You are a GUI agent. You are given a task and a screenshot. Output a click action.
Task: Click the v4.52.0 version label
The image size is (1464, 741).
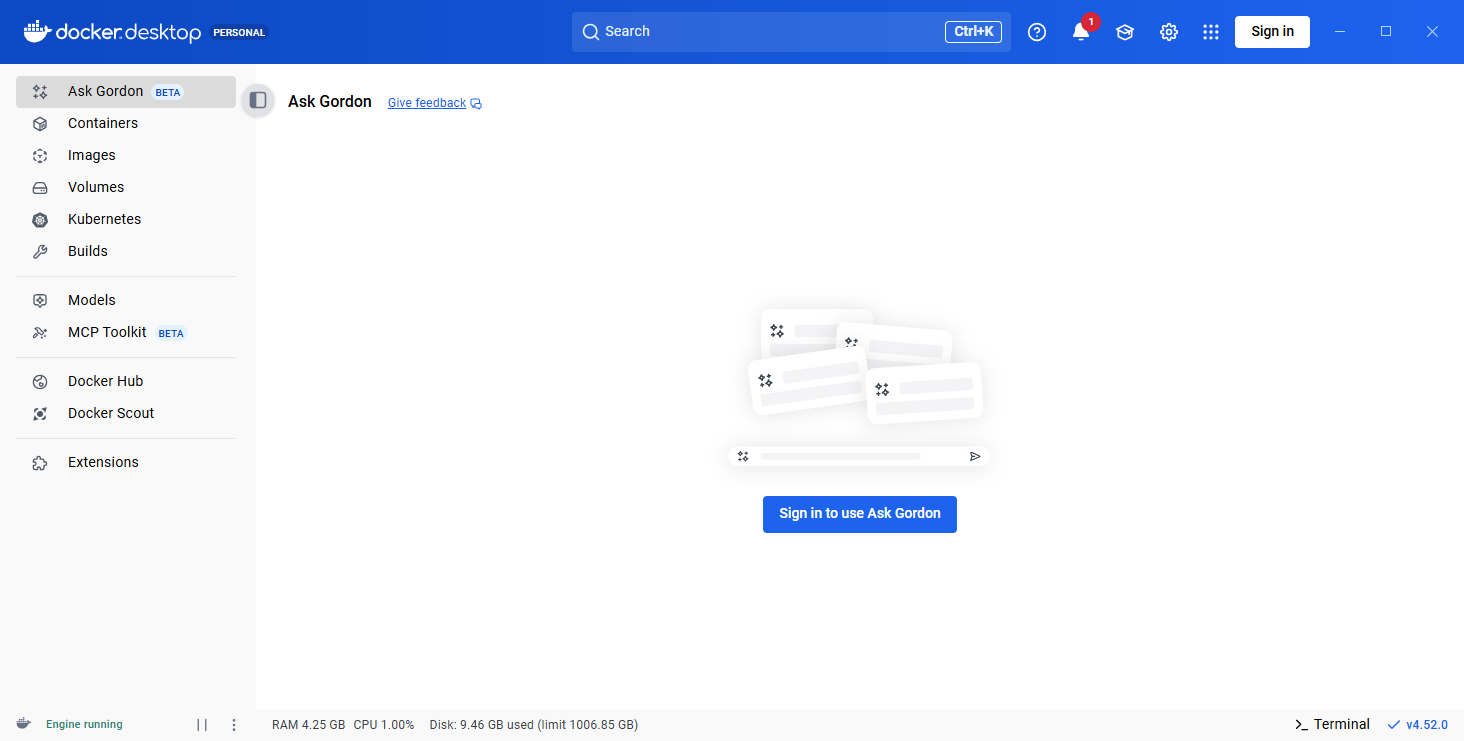(x=1427, y=725)
